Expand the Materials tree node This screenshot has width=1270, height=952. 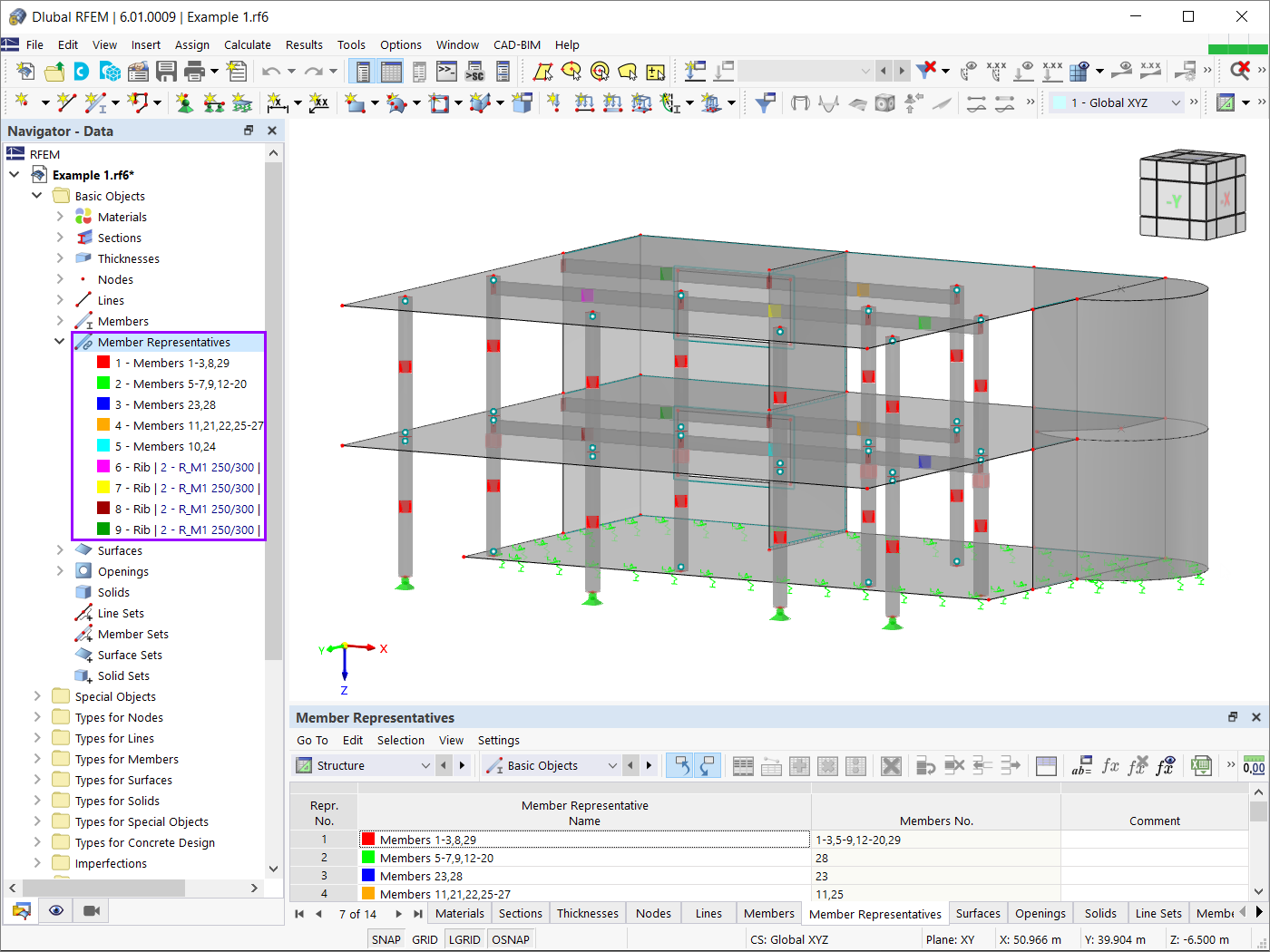coord(60,217)
